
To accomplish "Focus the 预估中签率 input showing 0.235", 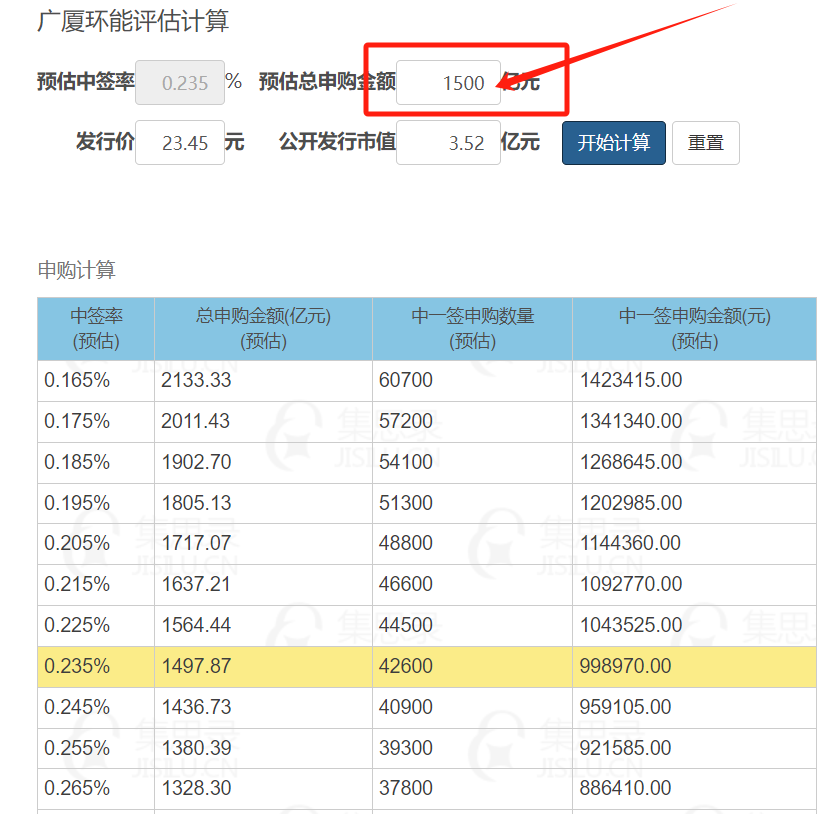I will coord(180,83).
